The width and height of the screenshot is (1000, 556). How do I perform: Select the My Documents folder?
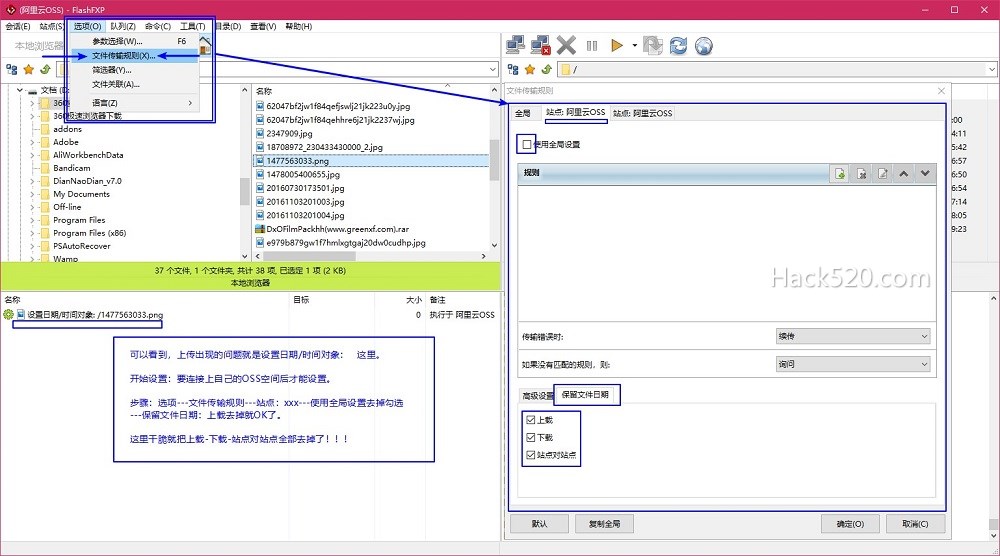(81, 194)
